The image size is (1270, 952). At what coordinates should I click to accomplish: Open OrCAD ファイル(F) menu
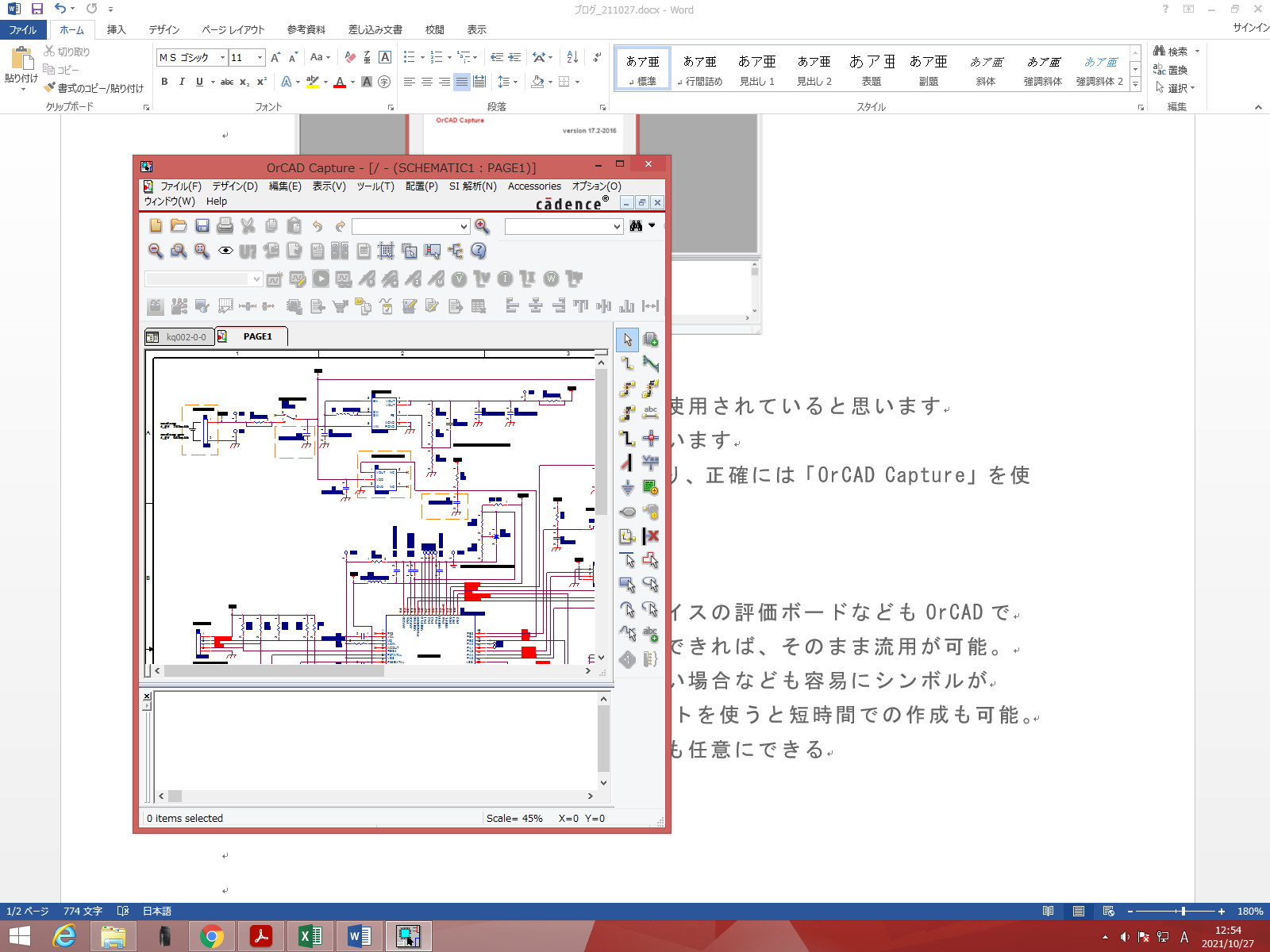click(180, 186)
